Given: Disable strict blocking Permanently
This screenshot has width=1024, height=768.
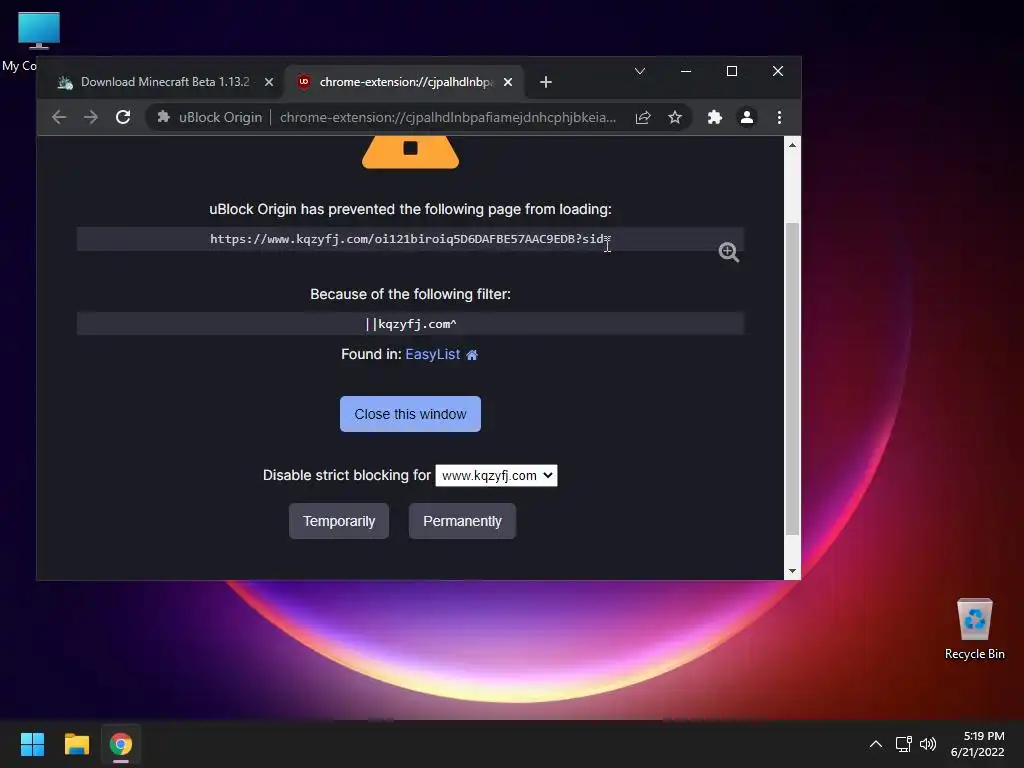Looking at the screenshot, I should pos(462,521).
